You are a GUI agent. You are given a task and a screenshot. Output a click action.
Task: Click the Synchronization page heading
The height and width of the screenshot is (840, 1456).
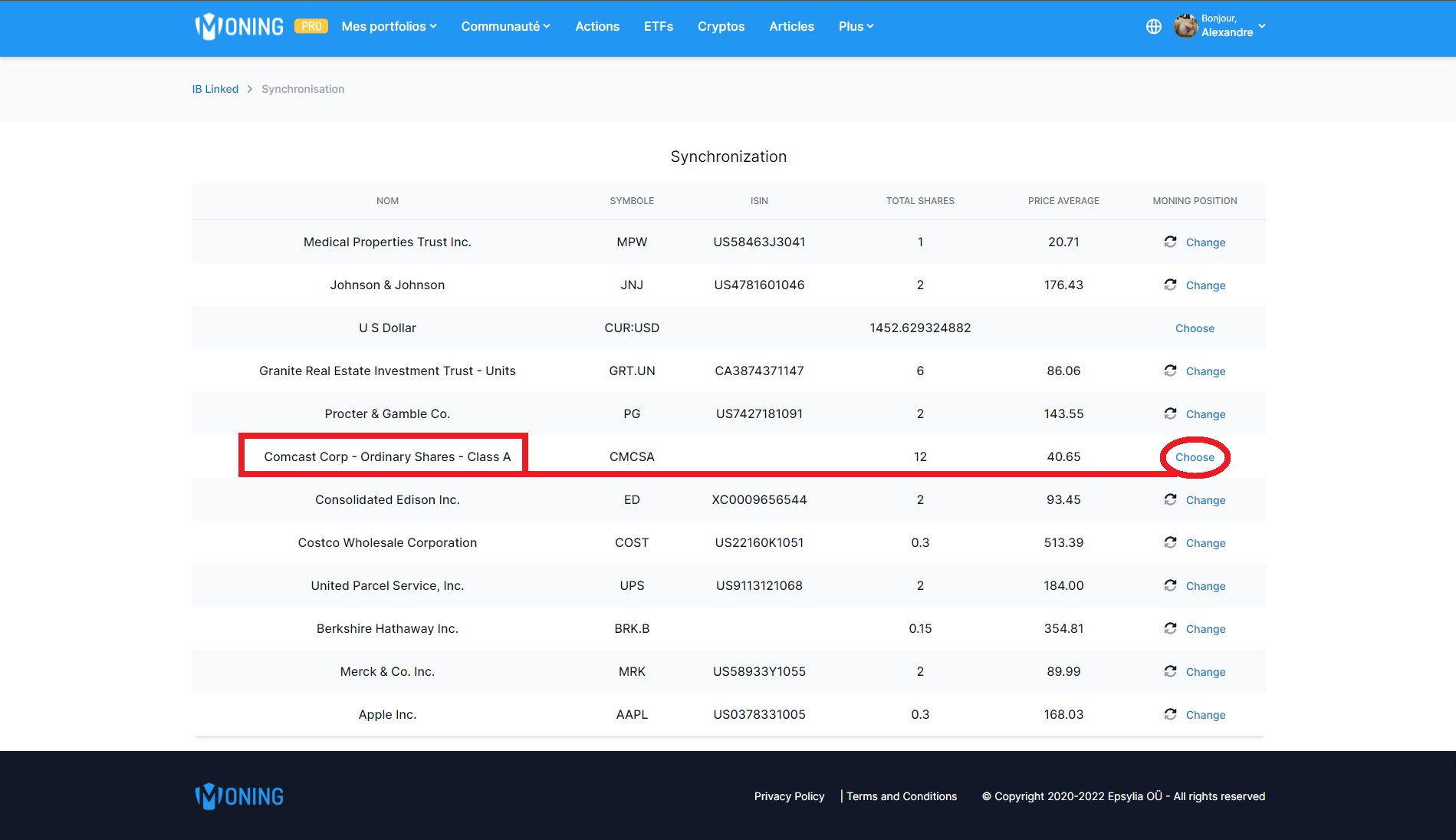(x=728, y=156)
